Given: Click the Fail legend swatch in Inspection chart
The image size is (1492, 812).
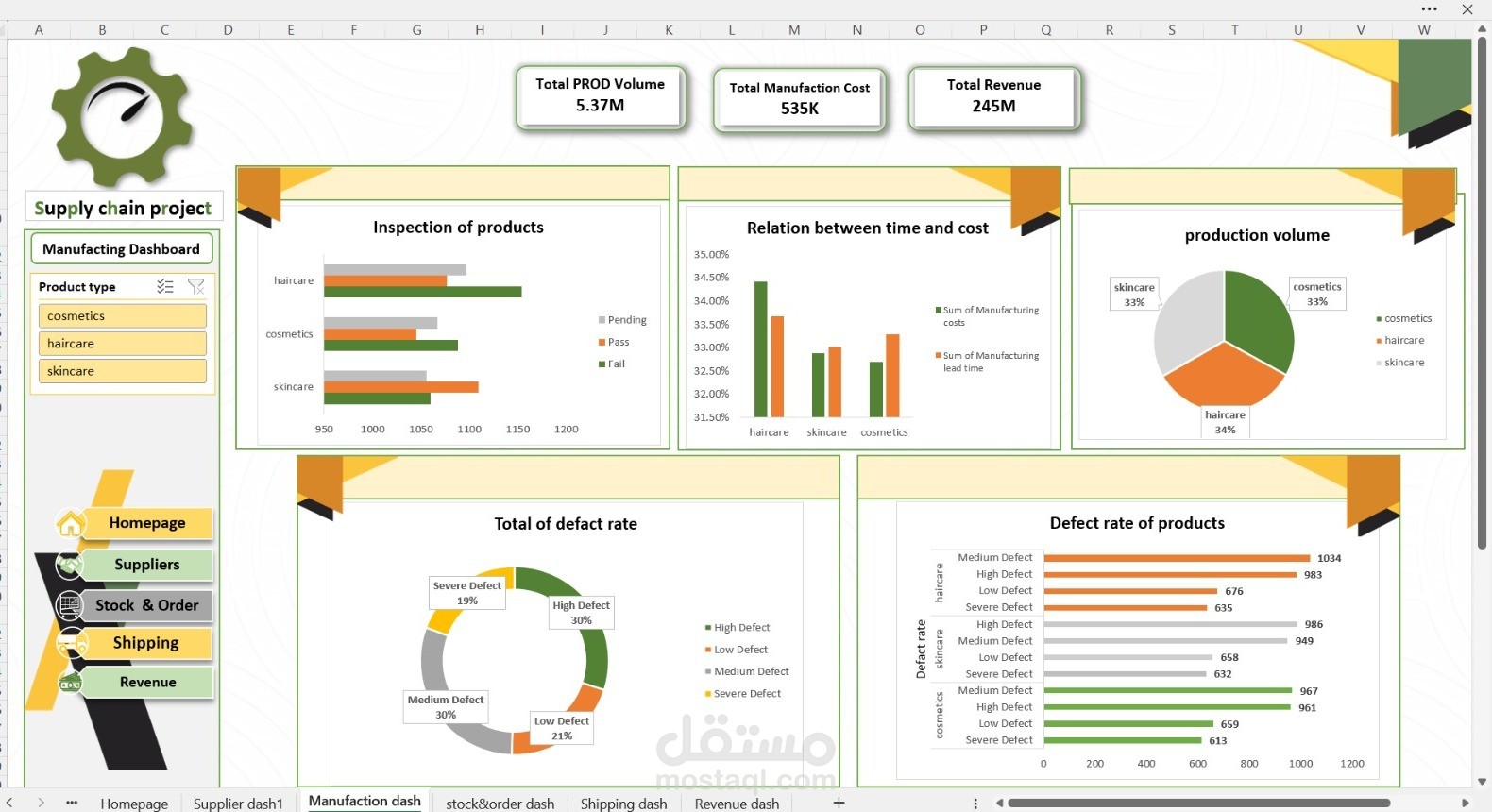Looking at the screenshot, I should [602, 364].
